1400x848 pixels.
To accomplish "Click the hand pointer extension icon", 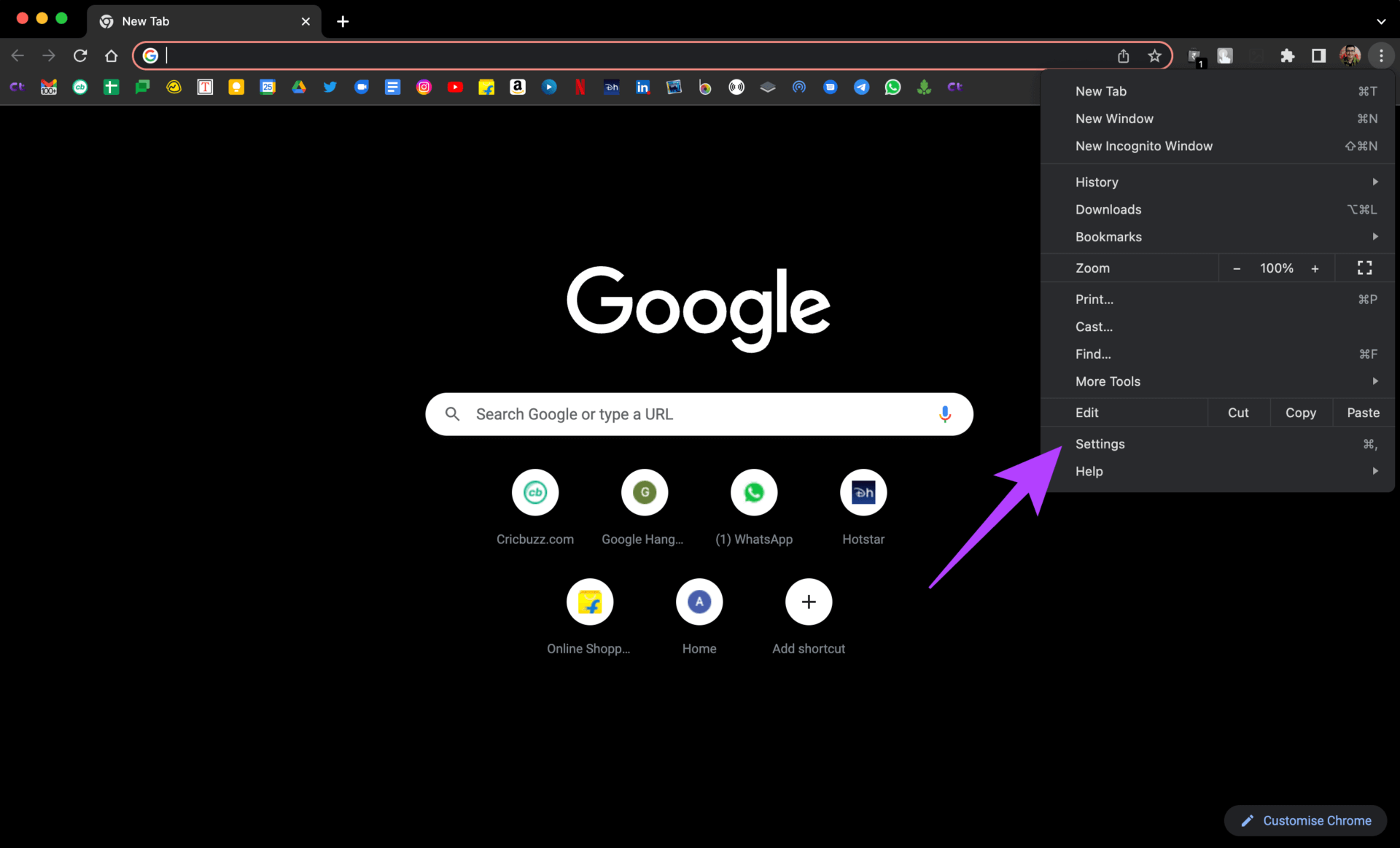I will (x=1225, y=55).
